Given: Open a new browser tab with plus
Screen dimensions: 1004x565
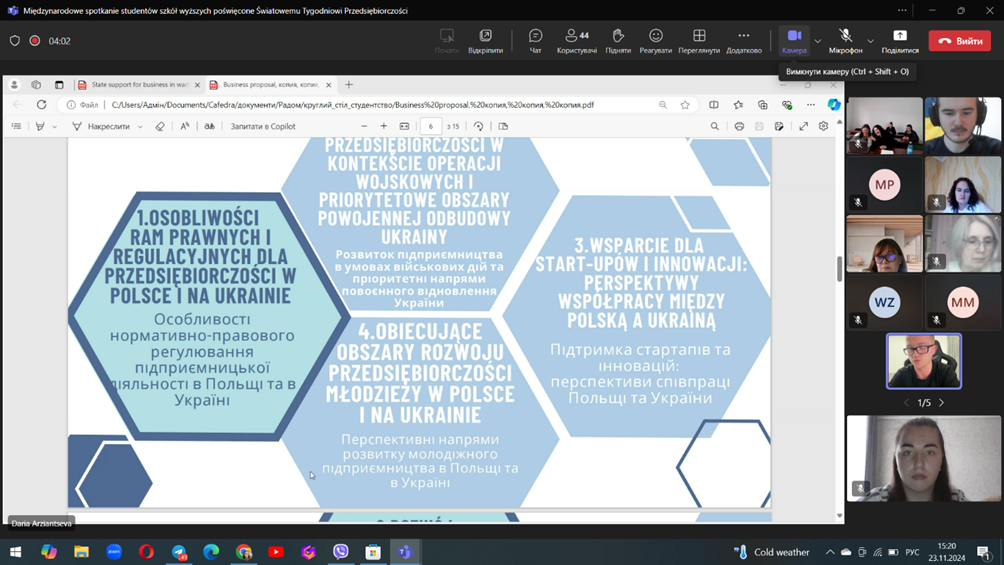Looking at the screenshot, I should click(x=349, y=85).
